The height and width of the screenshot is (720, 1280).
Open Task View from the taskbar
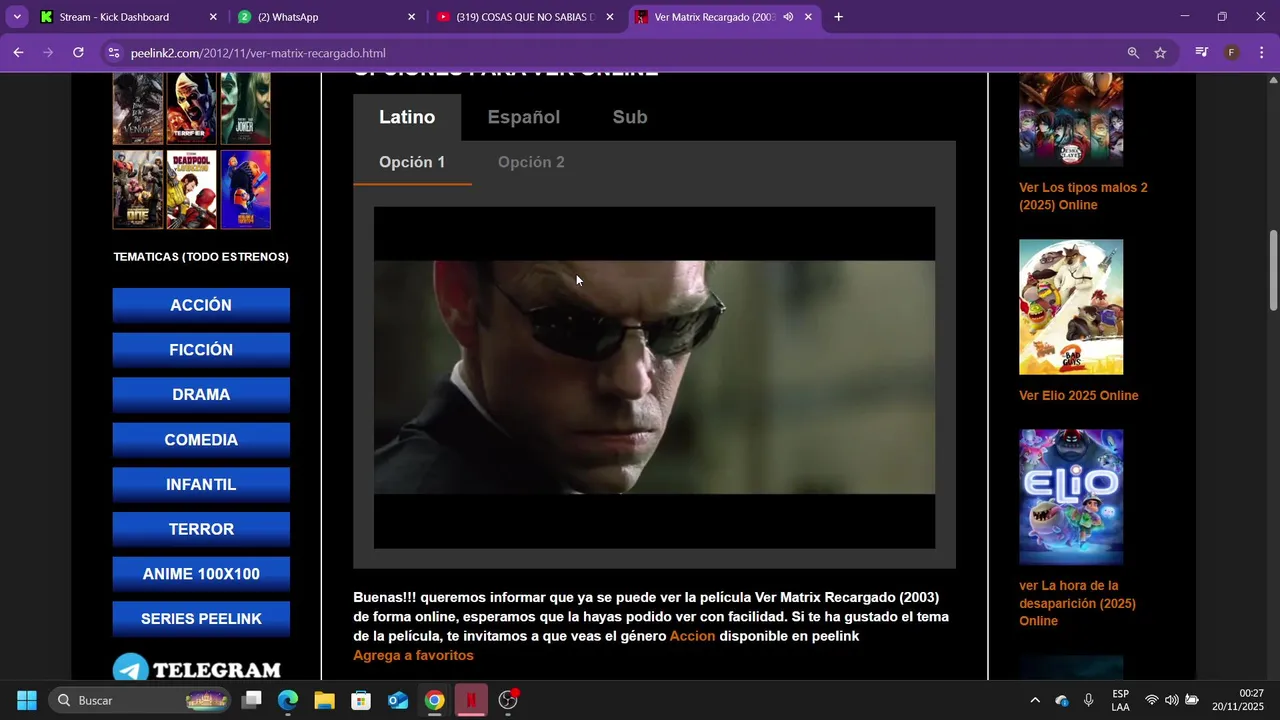(252, 700)
